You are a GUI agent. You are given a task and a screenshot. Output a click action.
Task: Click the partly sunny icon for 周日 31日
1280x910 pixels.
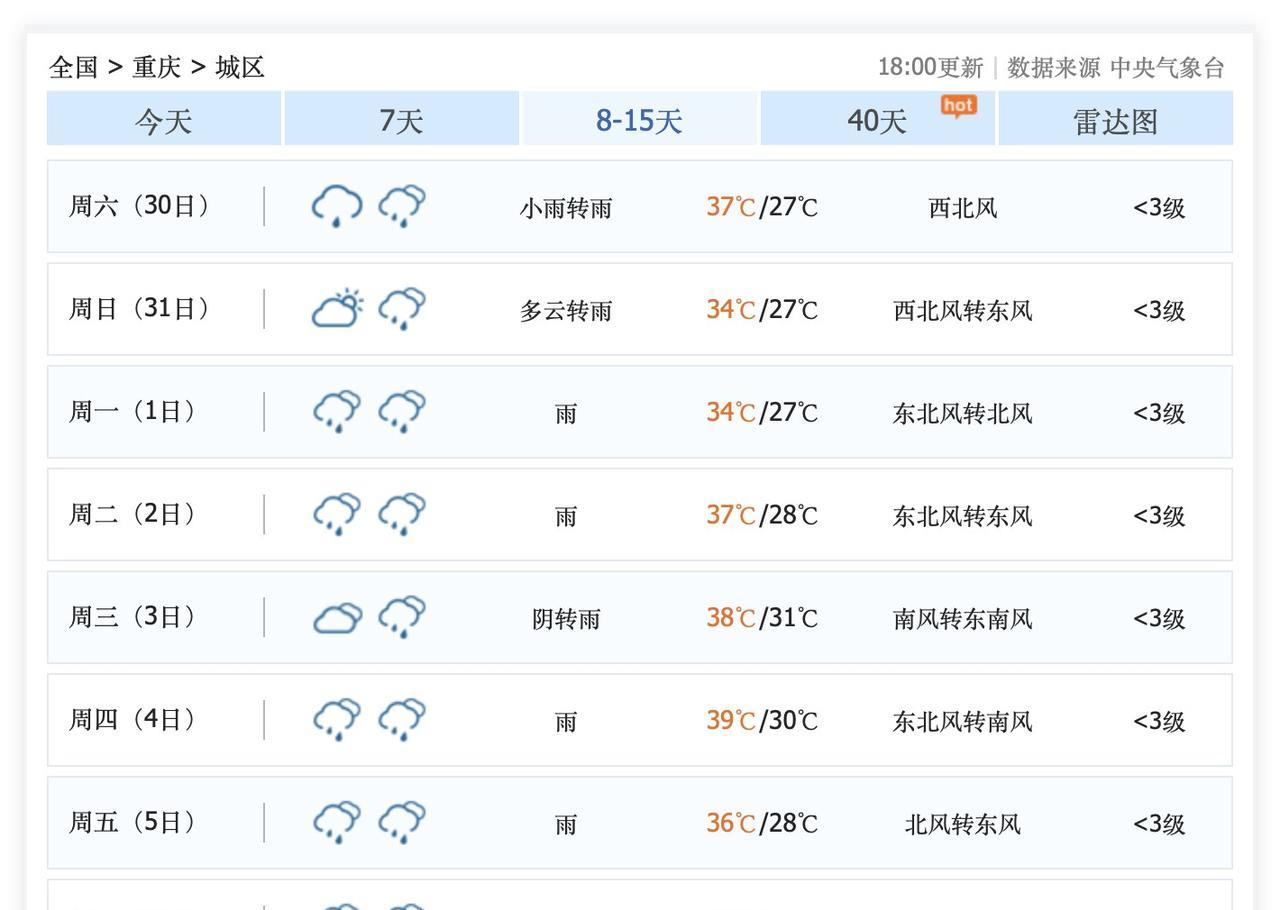tap(337, 309)
